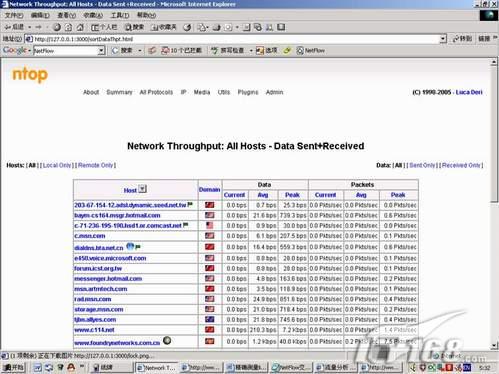Open the history icon in IE toolbar
The image size is (499, 374).
(187, 27)
